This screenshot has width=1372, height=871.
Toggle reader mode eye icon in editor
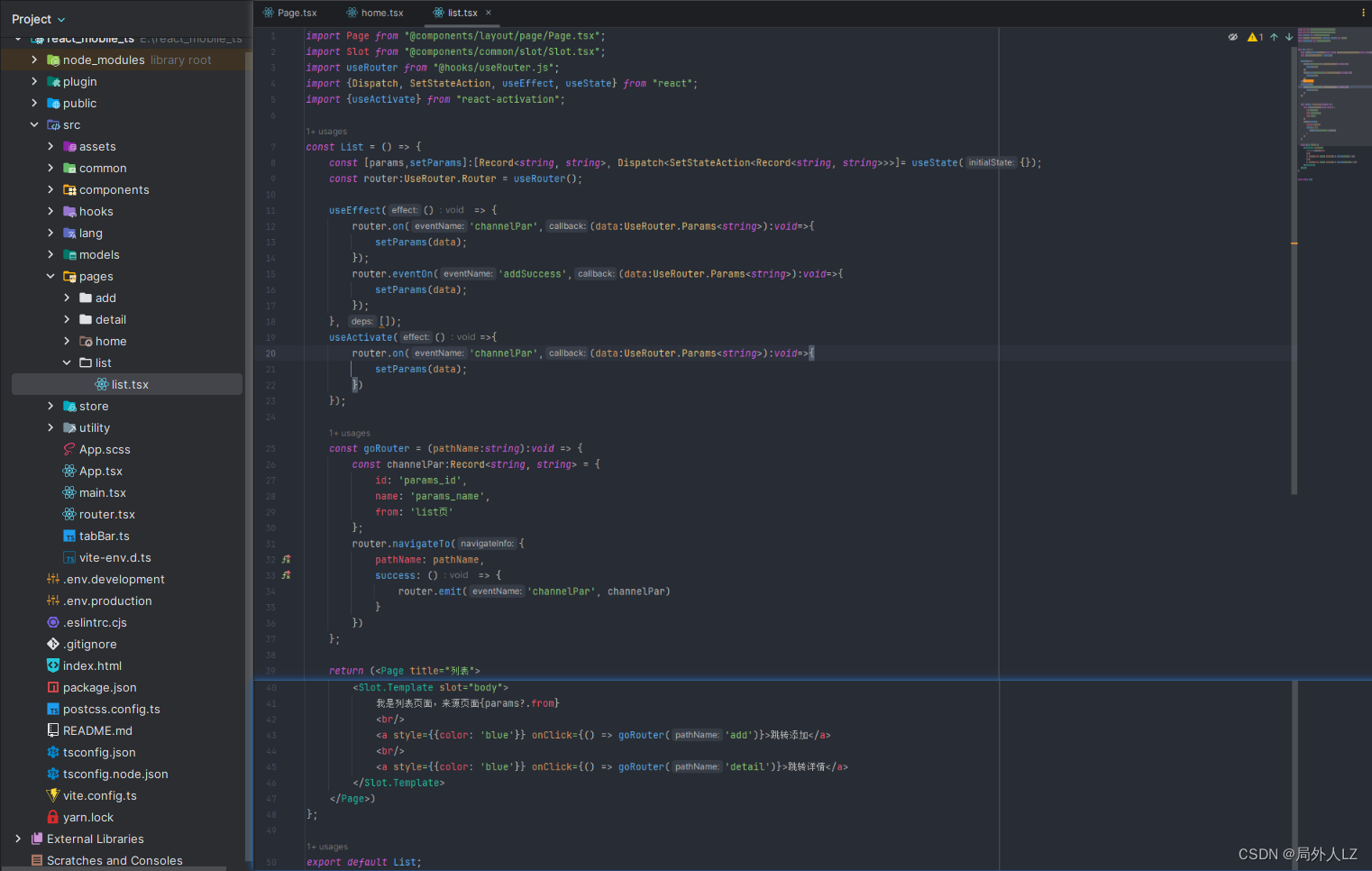1232,37
